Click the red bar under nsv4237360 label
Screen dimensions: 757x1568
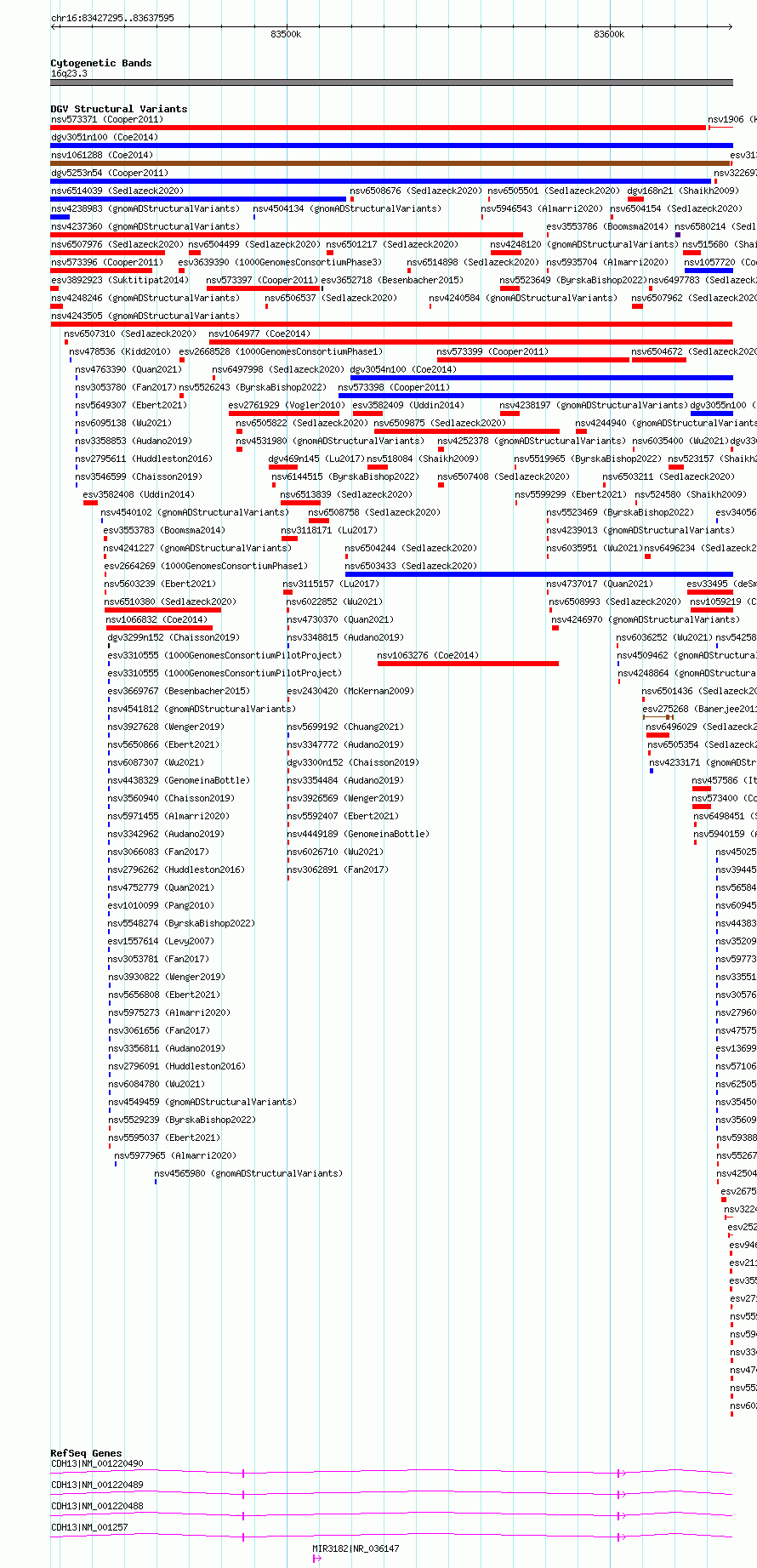pos(287,235)
